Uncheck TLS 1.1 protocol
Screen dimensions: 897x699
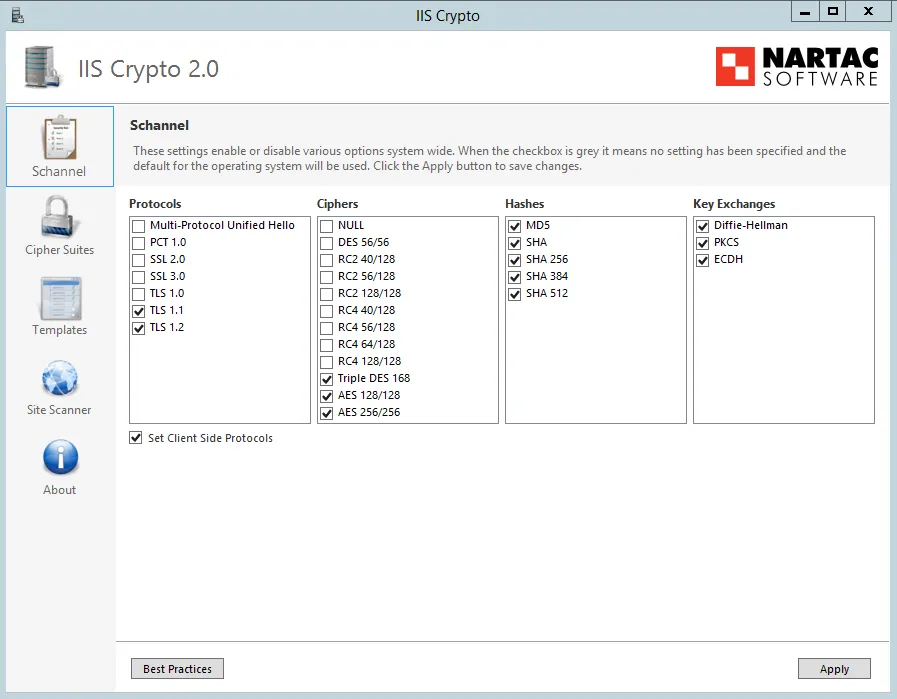coord(138,311)
